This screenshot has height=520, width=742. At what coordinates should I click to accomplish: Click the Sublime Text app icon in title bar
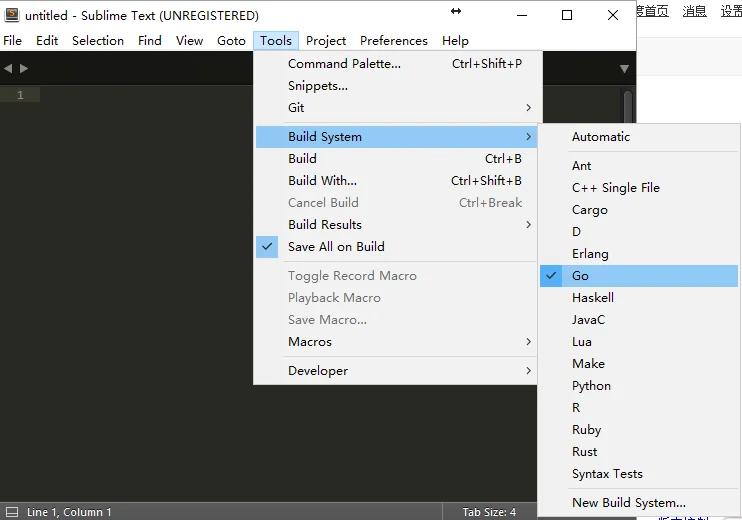point(12,15)
